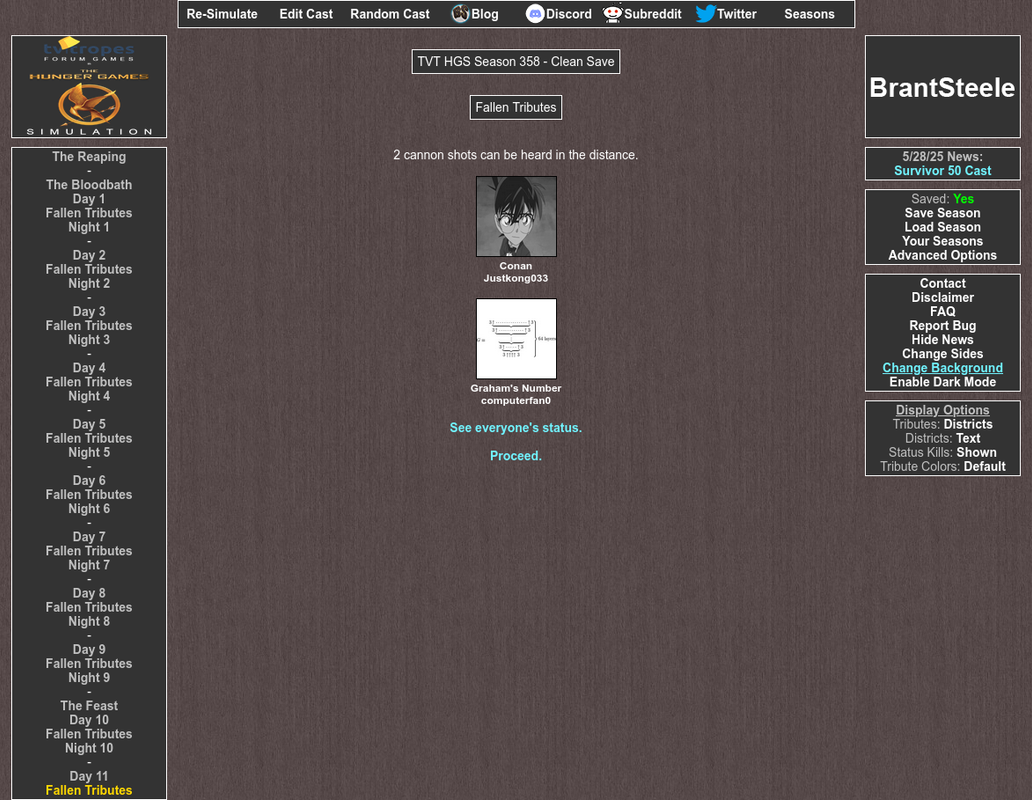Open See everyone's status link
The image size is (1032, 800).
[x=516, y=428]
